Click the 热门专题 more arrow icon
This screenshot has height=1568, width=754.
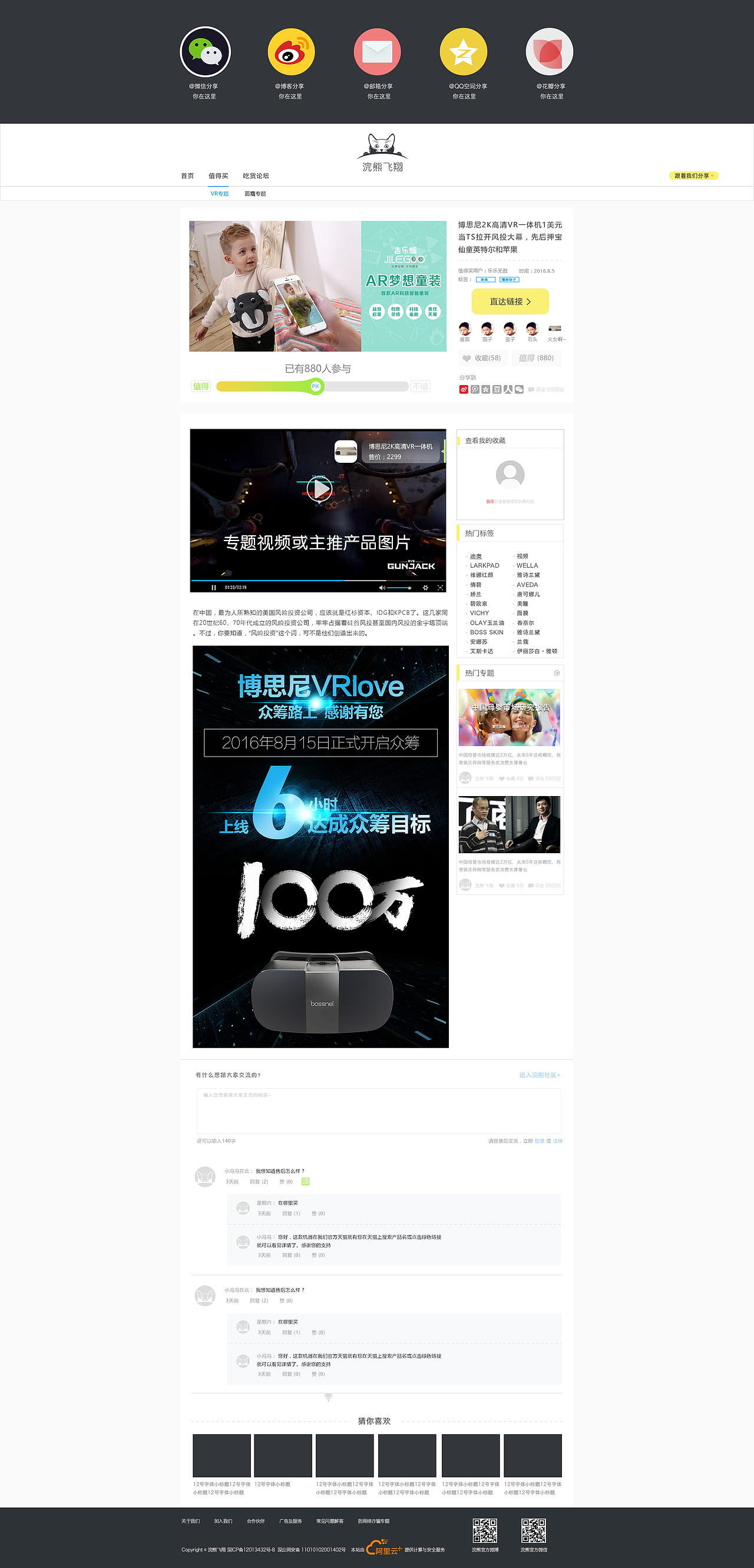coord(557,672)
